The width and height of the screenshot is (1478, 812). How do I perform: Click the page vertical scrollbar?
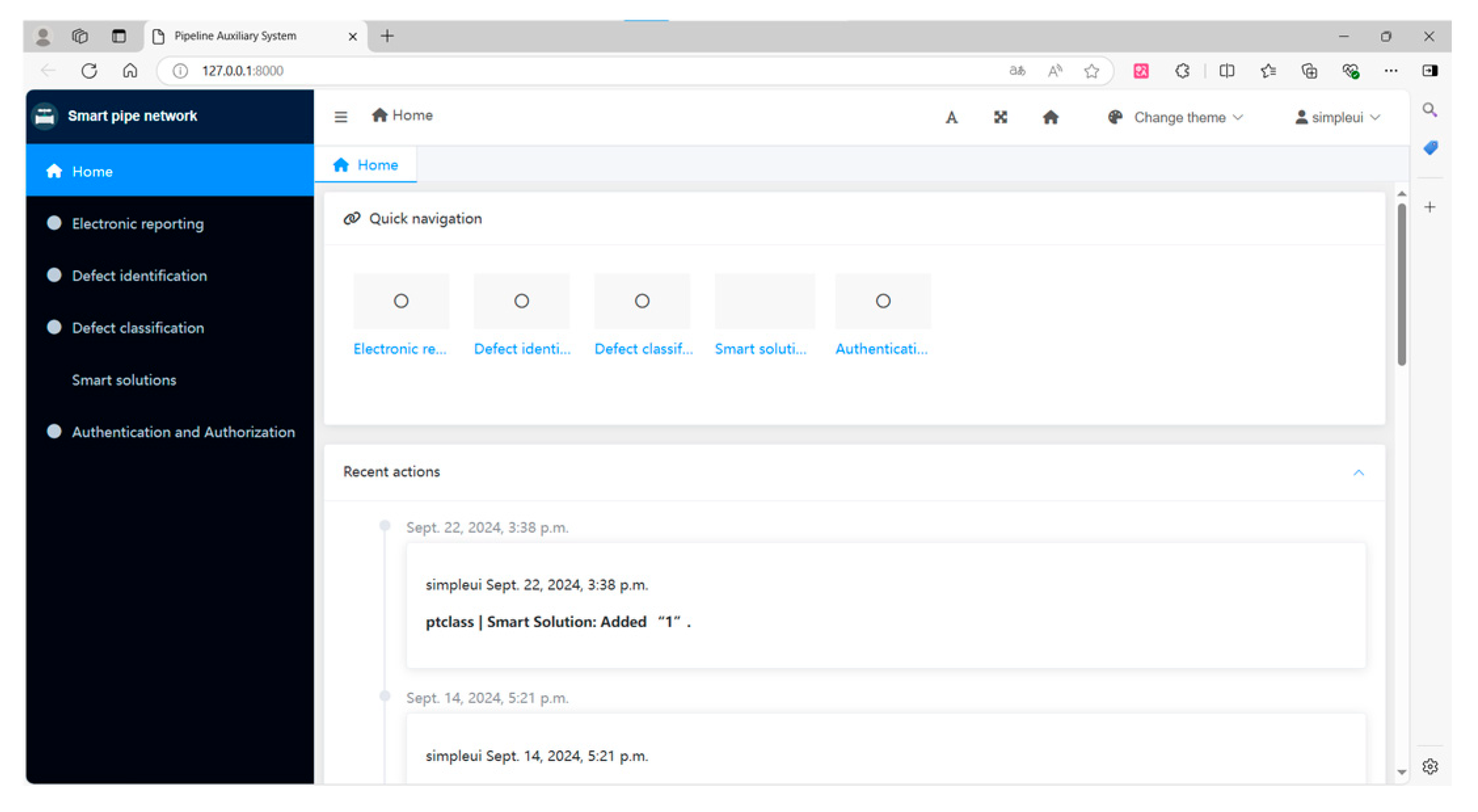click(1401, 285)
